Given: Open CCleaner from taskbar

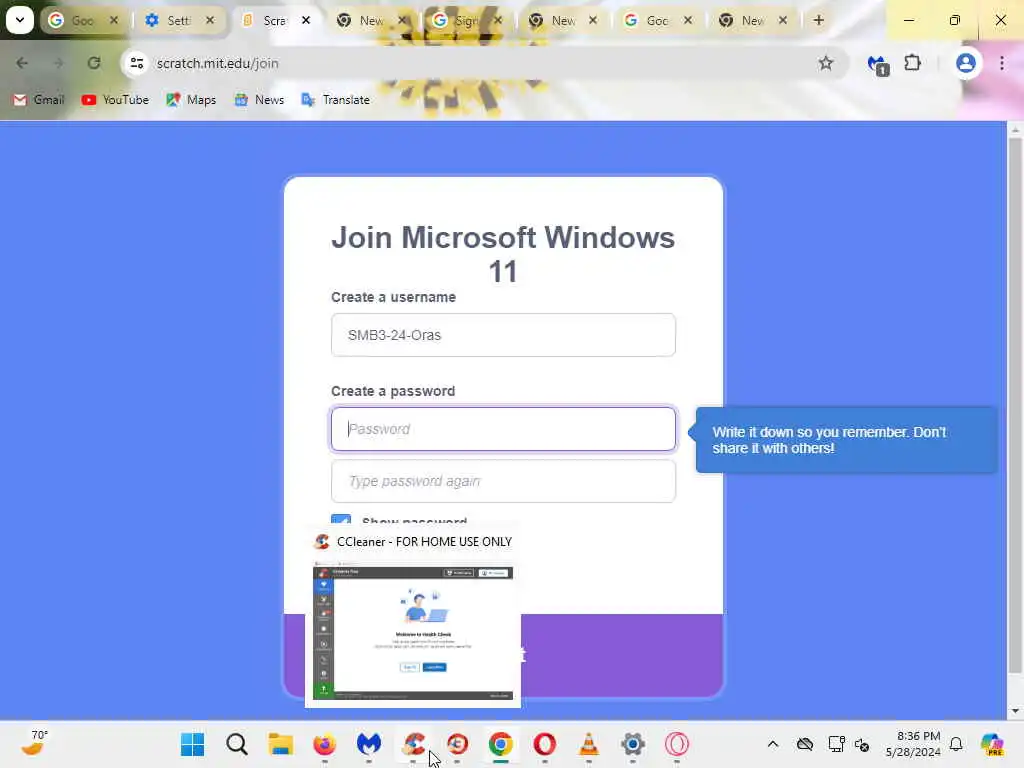Looking at the screenshot, I should (x=413, y=744).
